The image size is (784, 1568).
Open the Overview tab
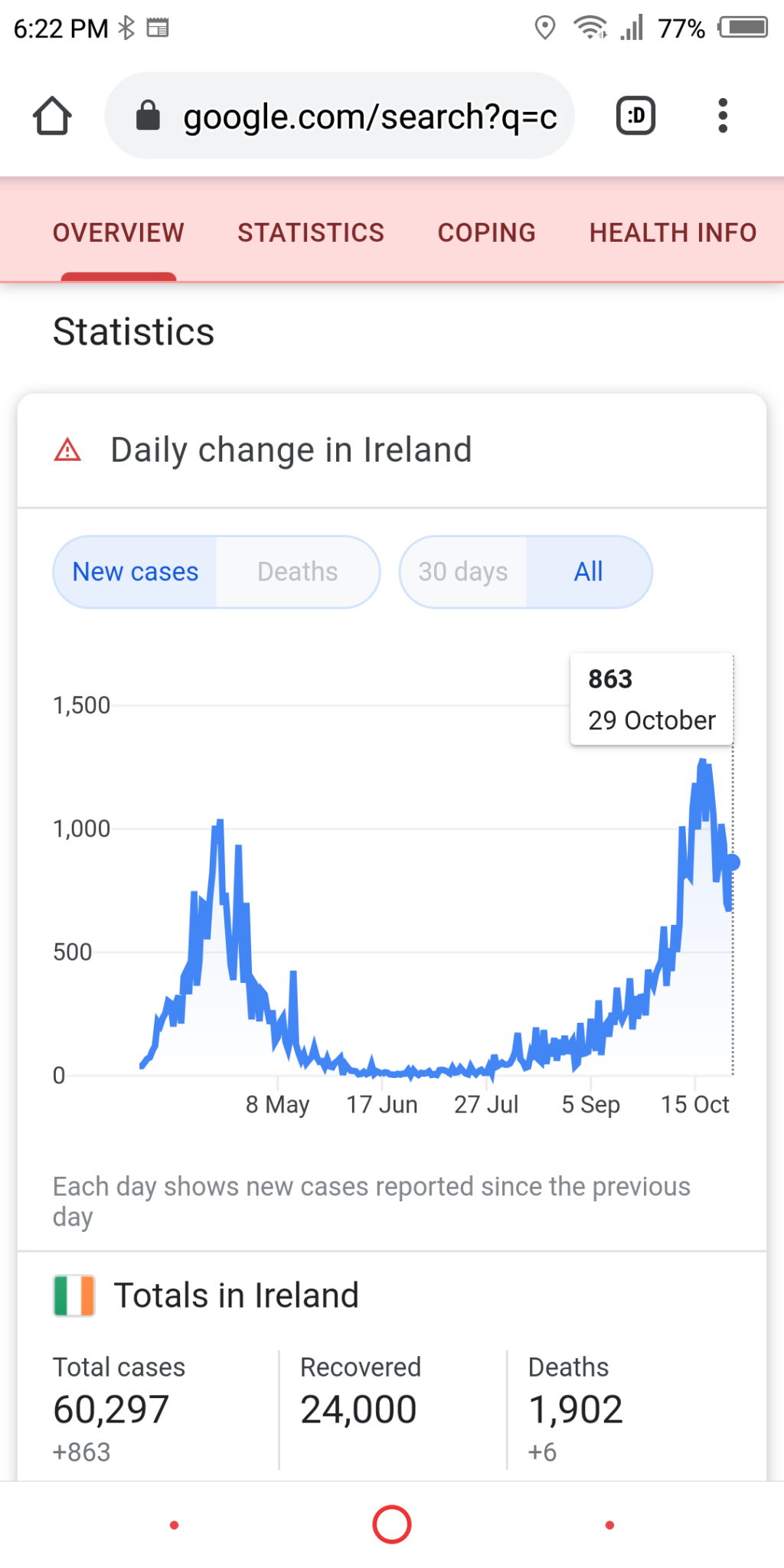pos(119,233)
